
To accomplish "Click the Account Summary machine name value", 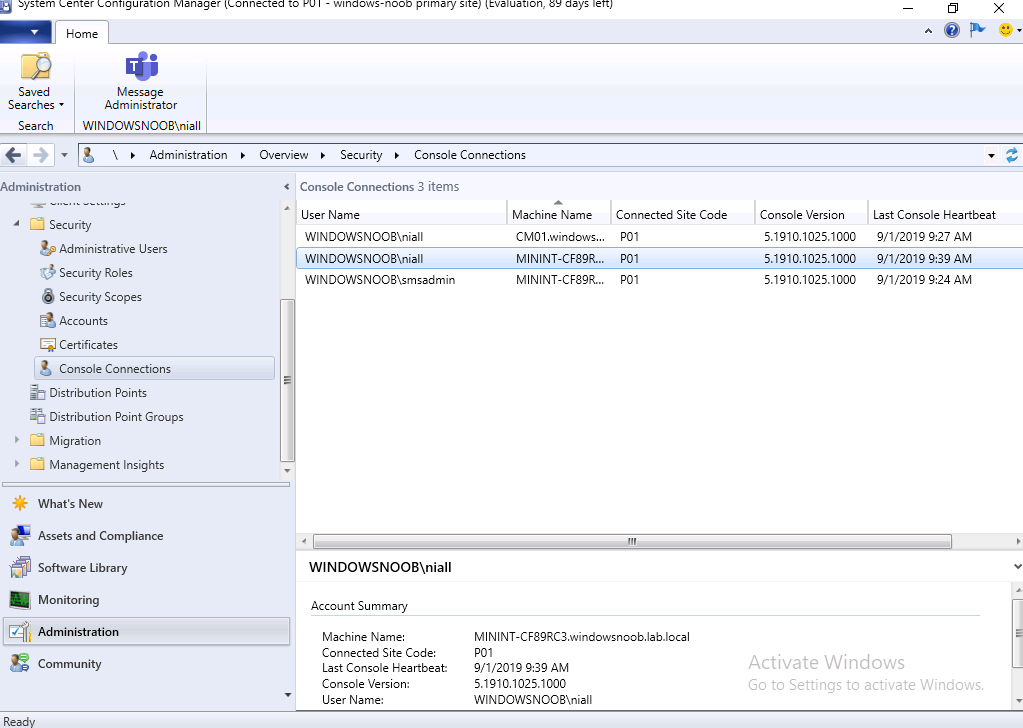I will point(581,637).
